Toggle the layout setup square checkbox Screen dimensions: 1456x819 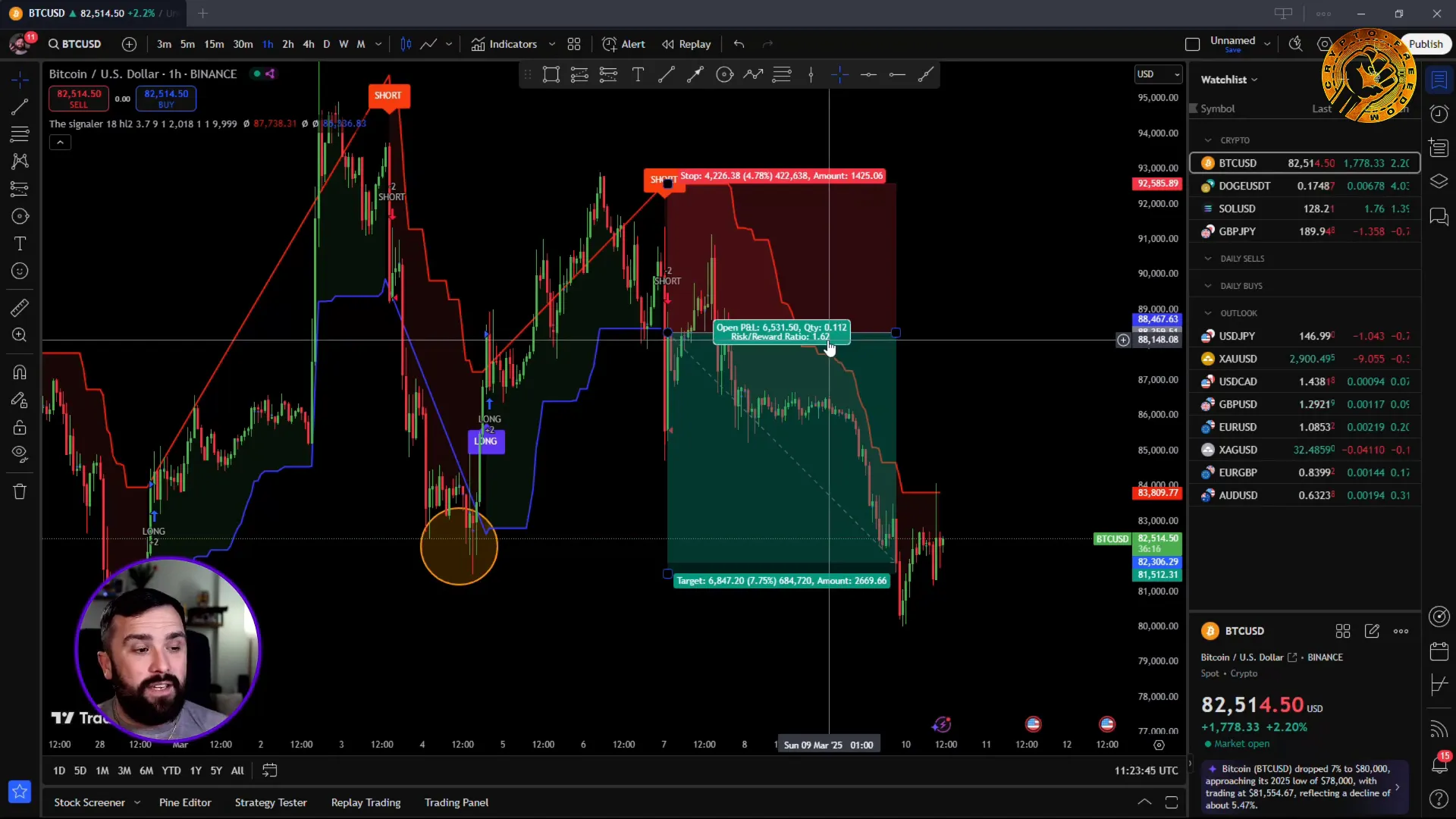pyautogui.click(x=1192, y=44)
